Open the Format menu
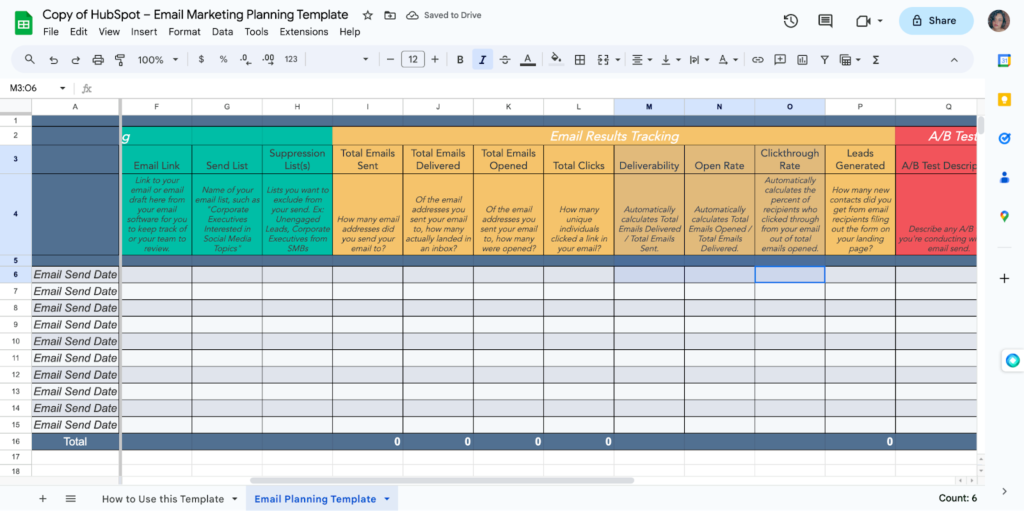1024x511 pixels. click(183, 31)
